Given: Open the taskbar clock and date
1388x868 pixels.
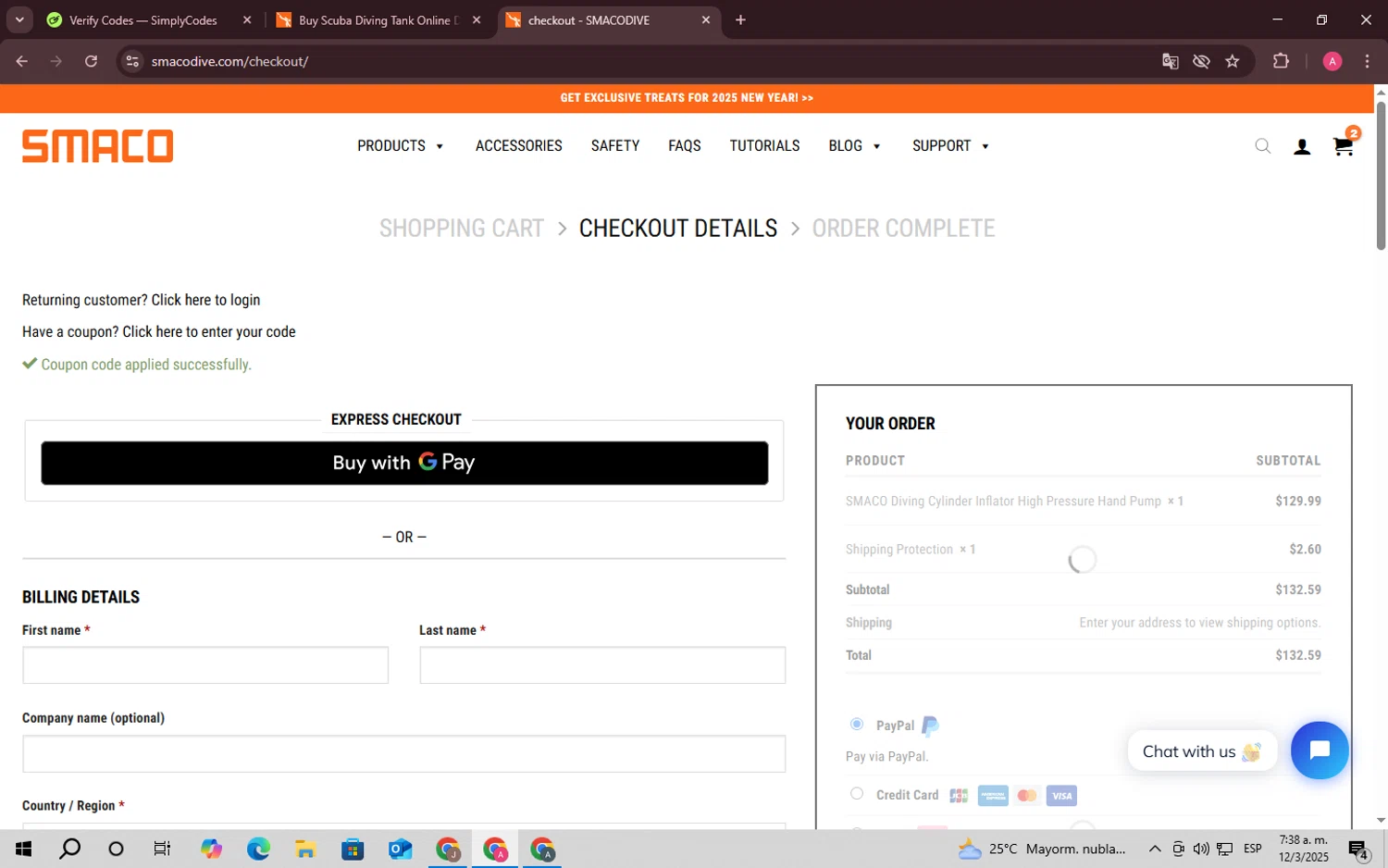Looking at the screenshot, I should pos(1303,849).
